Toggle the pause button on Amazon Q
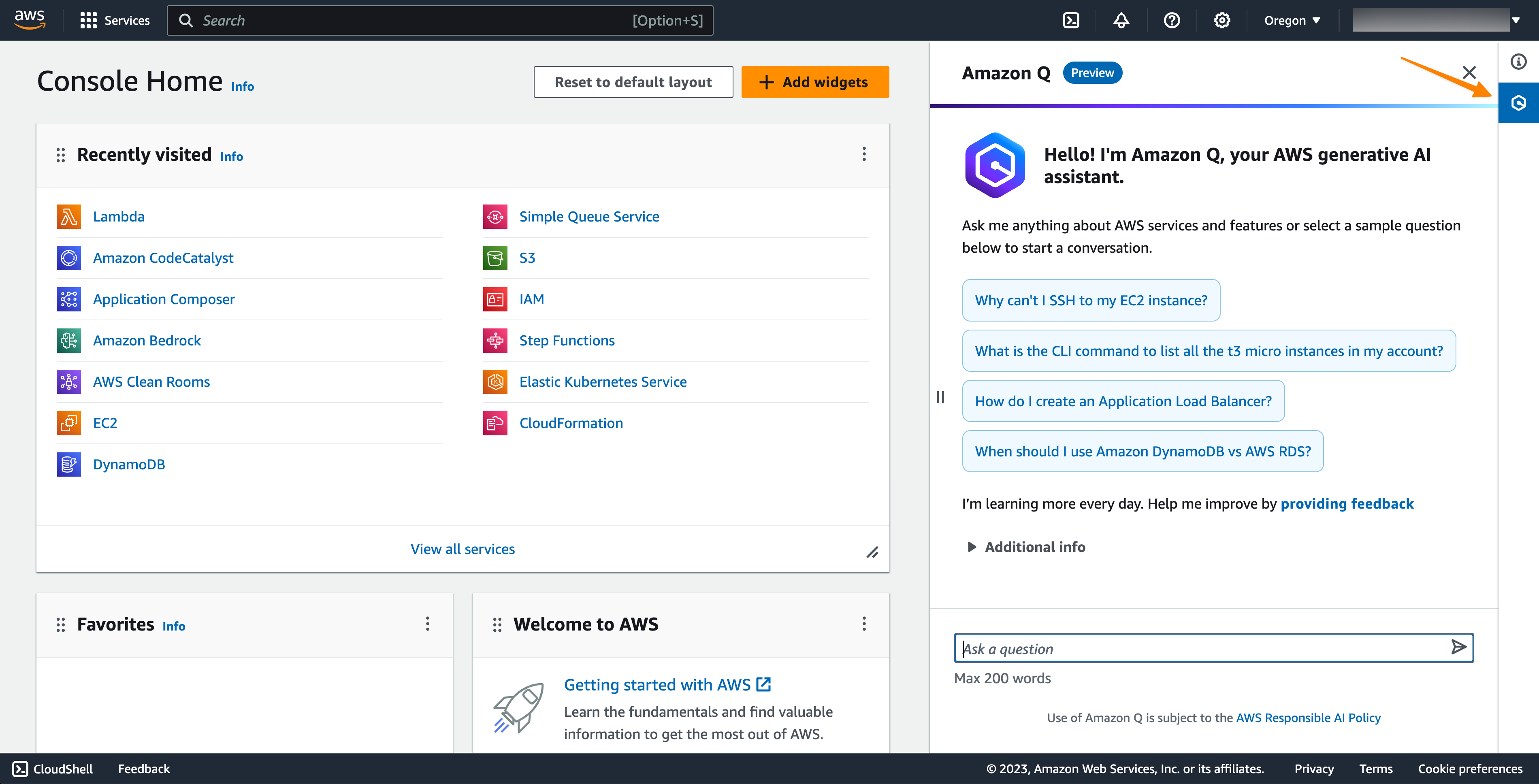 pyautogui.click(x=940, y=397)
